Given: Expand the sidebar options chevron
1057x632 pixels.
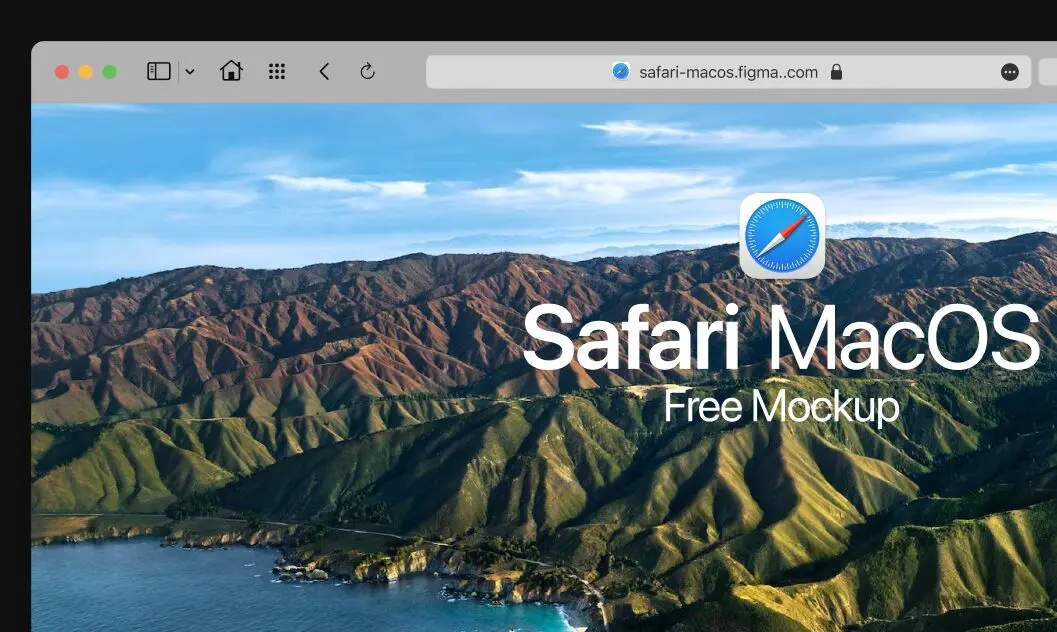Looking at the screenshot, I should click(x=190, y=72).
